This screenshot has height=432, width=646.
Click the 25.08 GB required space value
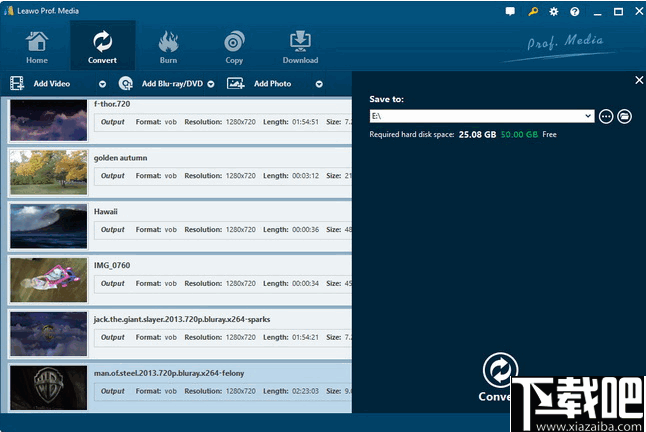[x=477, y=135]
